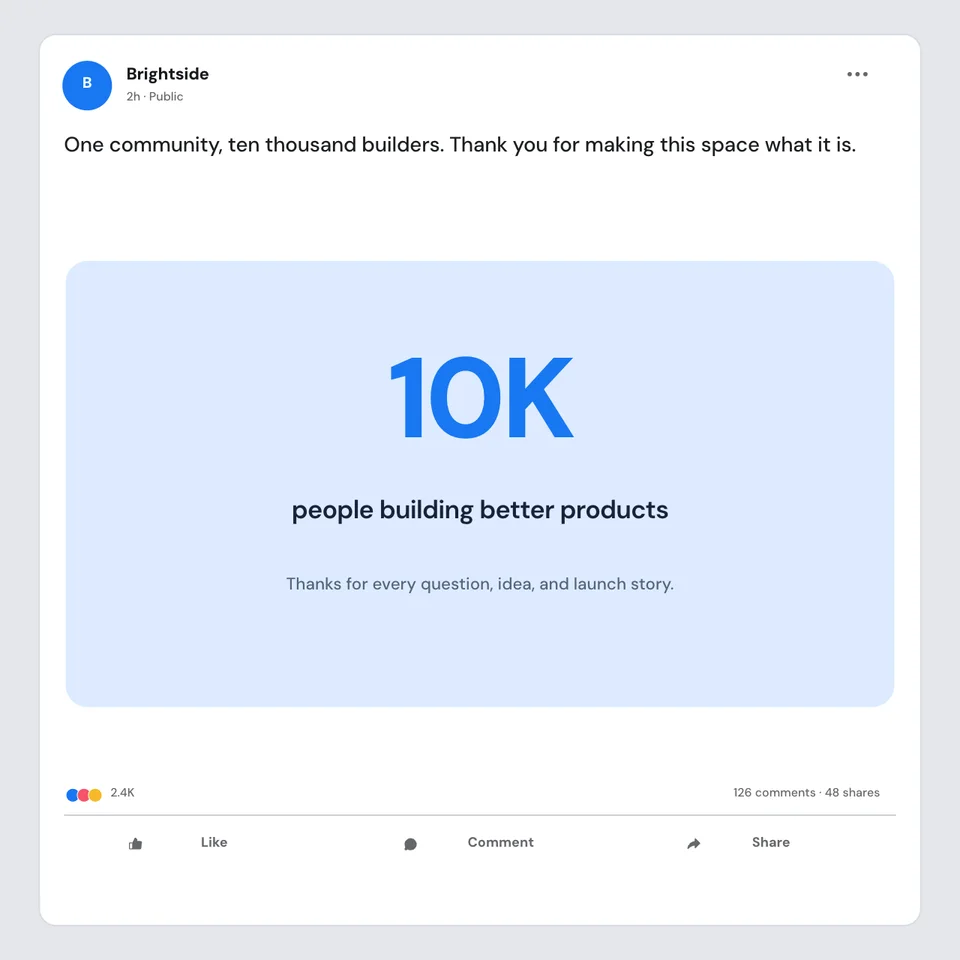Viewport: 960px width, 960px height.
Task: Click 'people building better products' text in image
Action: pos(480,510)
